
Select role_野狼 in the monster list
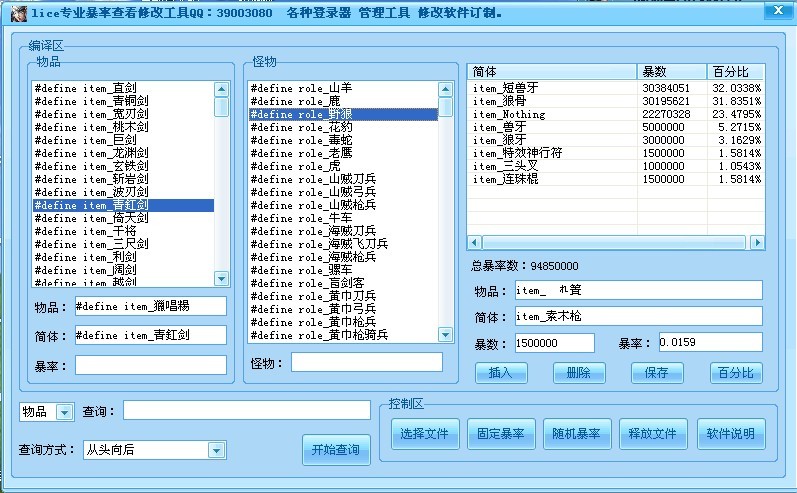pyautogui.click(x=343, y=114)
